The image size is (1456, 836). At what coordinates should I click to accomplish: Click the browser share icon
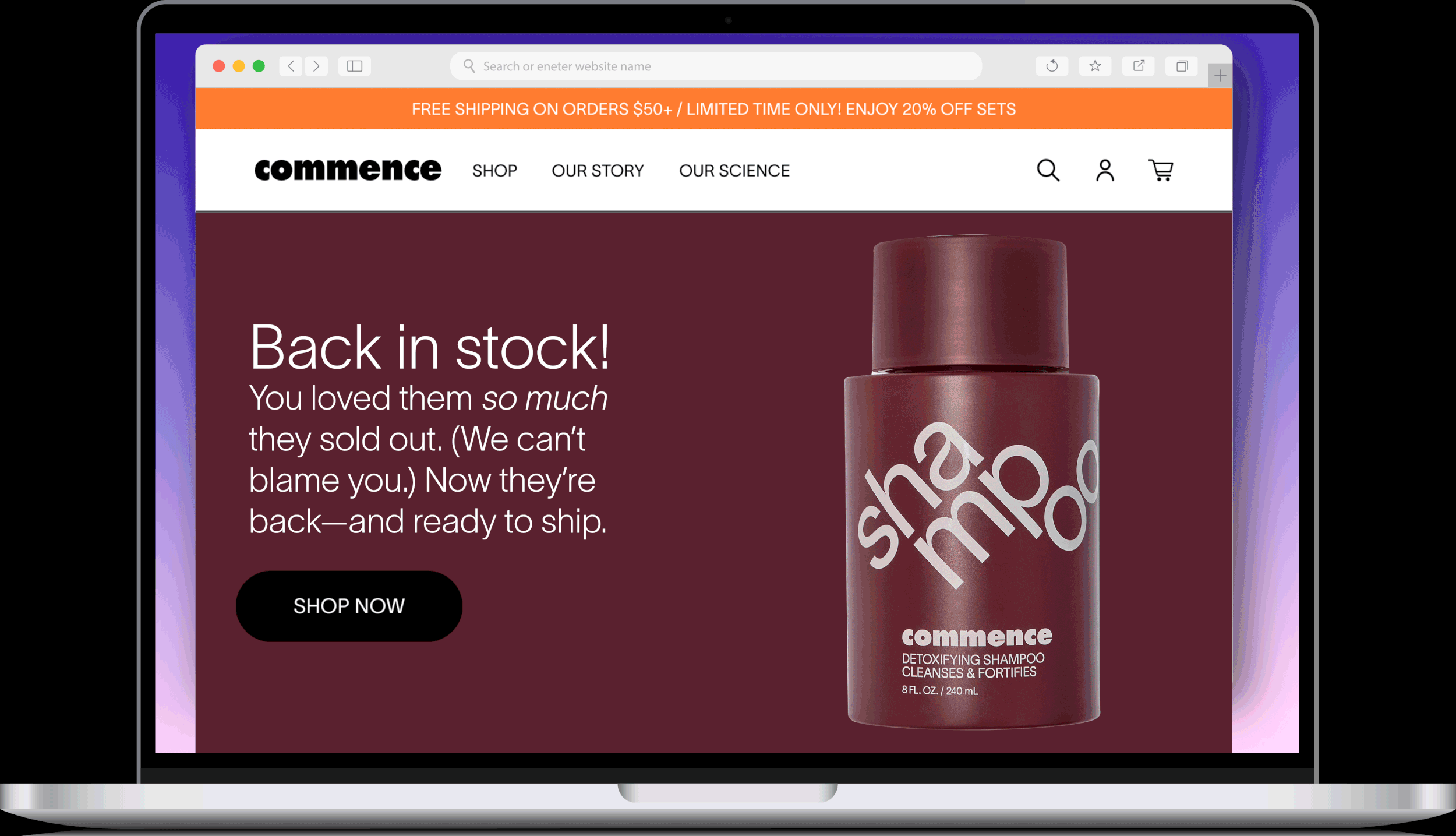coord(1139,66)
